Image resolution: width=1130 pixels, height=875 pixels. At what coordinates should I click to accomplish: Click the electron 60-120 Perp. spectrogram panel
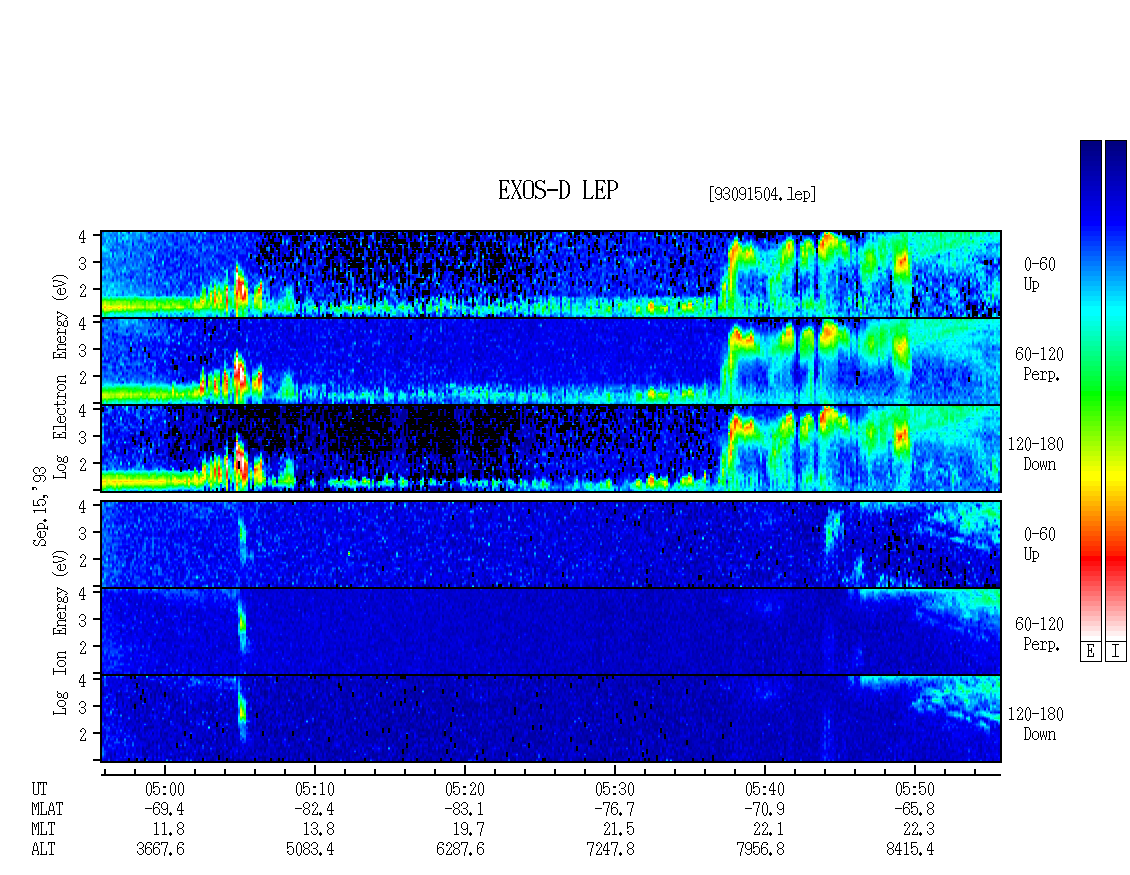point(551,361)
